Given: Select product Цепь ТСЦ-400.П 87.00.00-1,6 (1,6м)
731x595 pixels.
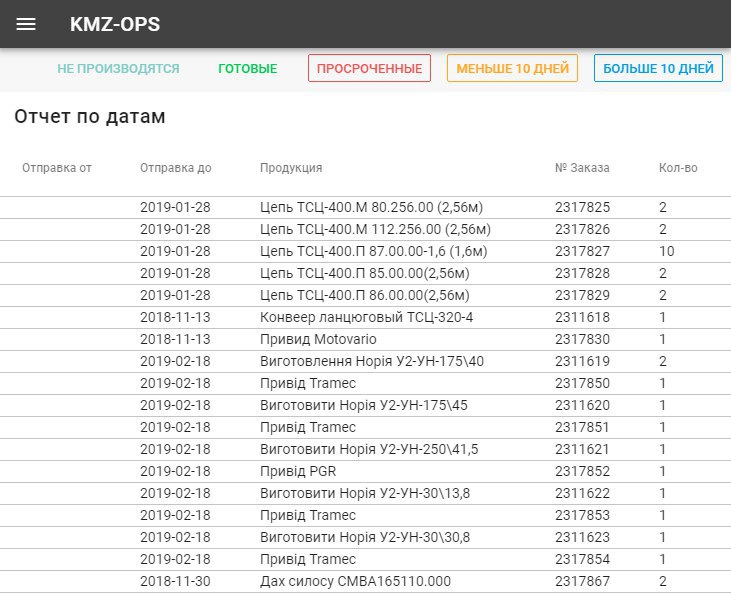Looking at the screenshot, I should coord(373,251).
